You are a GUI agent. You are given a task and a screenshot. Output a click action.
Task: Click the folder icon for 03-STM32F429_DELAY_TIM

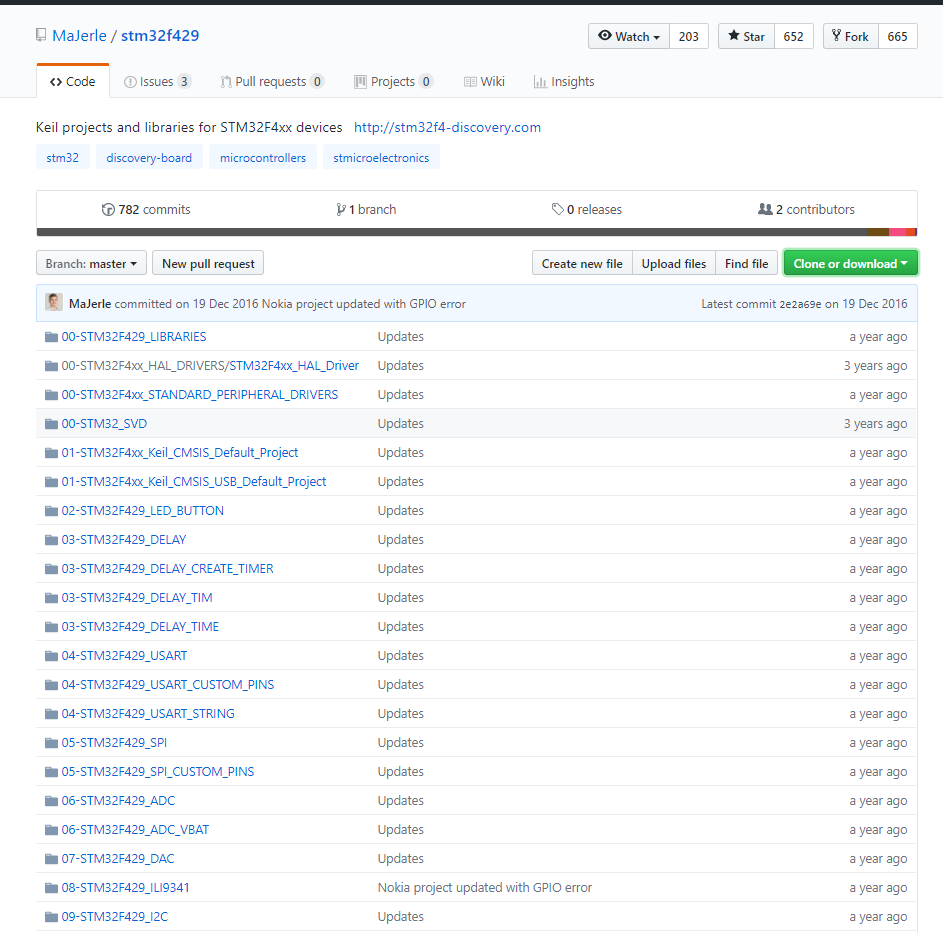click(51, 598)
